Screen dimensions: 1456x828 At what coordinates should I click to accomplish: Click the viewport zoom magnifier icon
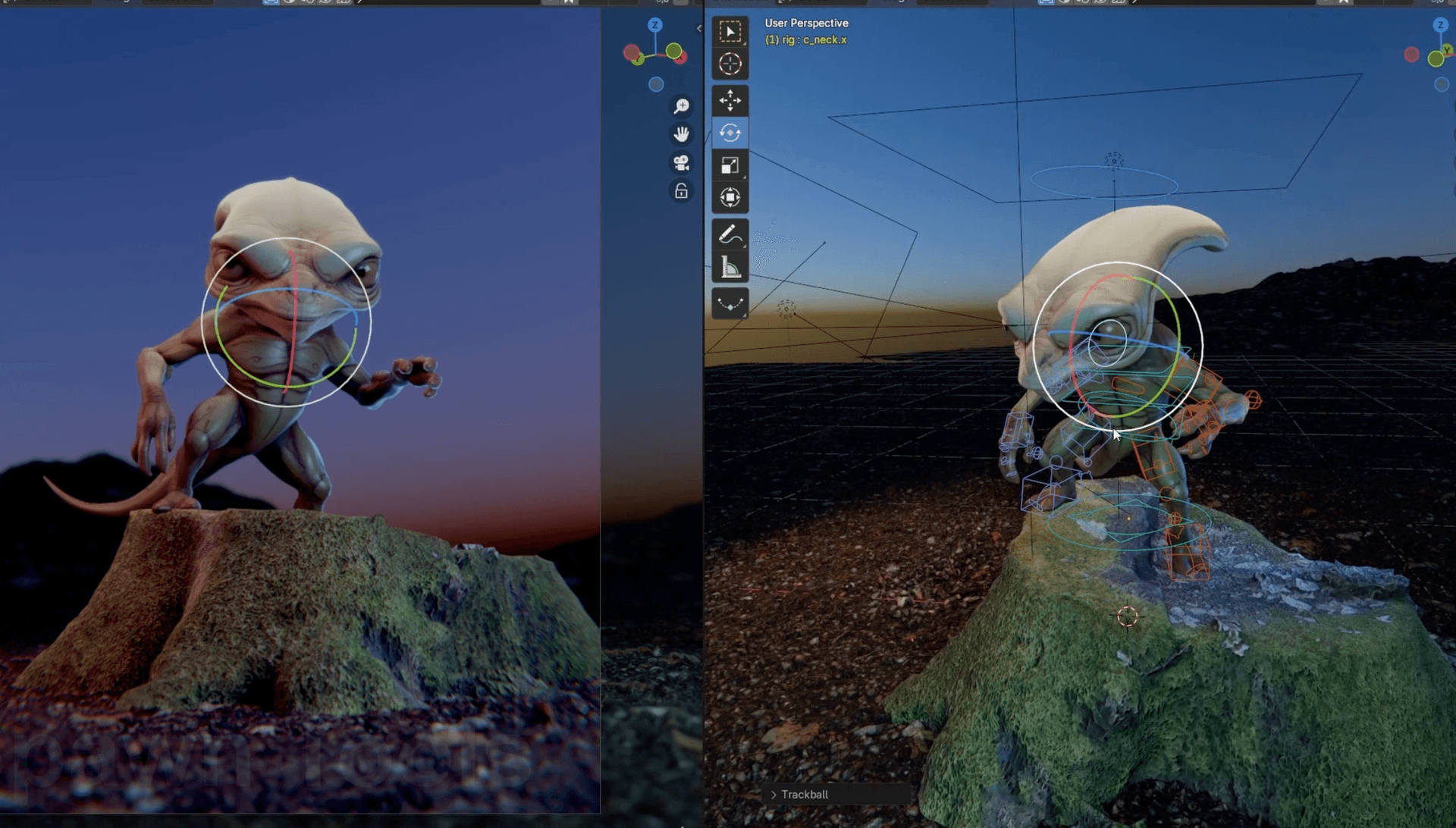pos(681,106)
